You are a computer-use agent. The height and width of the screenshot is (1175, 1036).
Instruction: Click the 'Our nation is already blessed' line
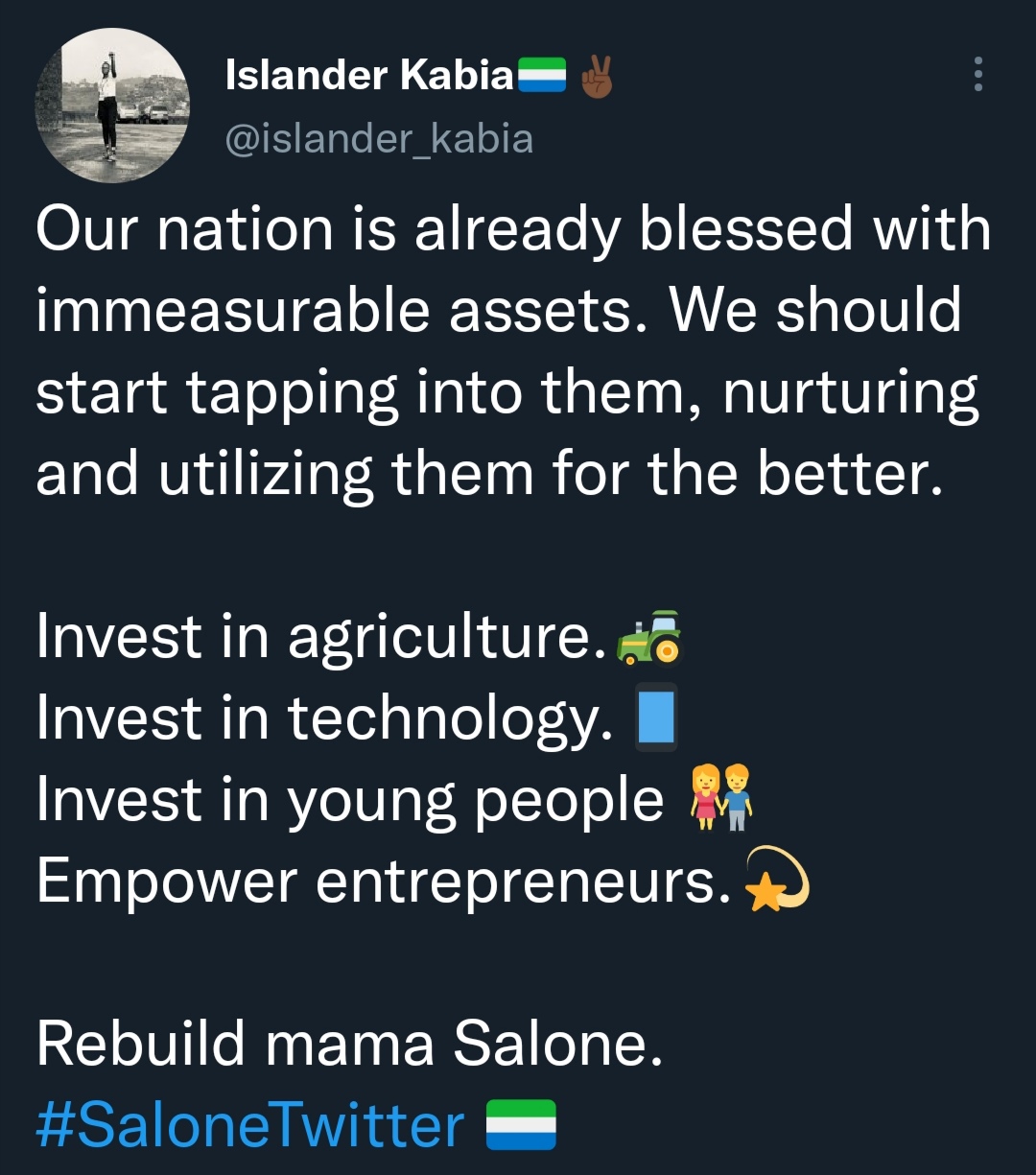click(513, 230)
